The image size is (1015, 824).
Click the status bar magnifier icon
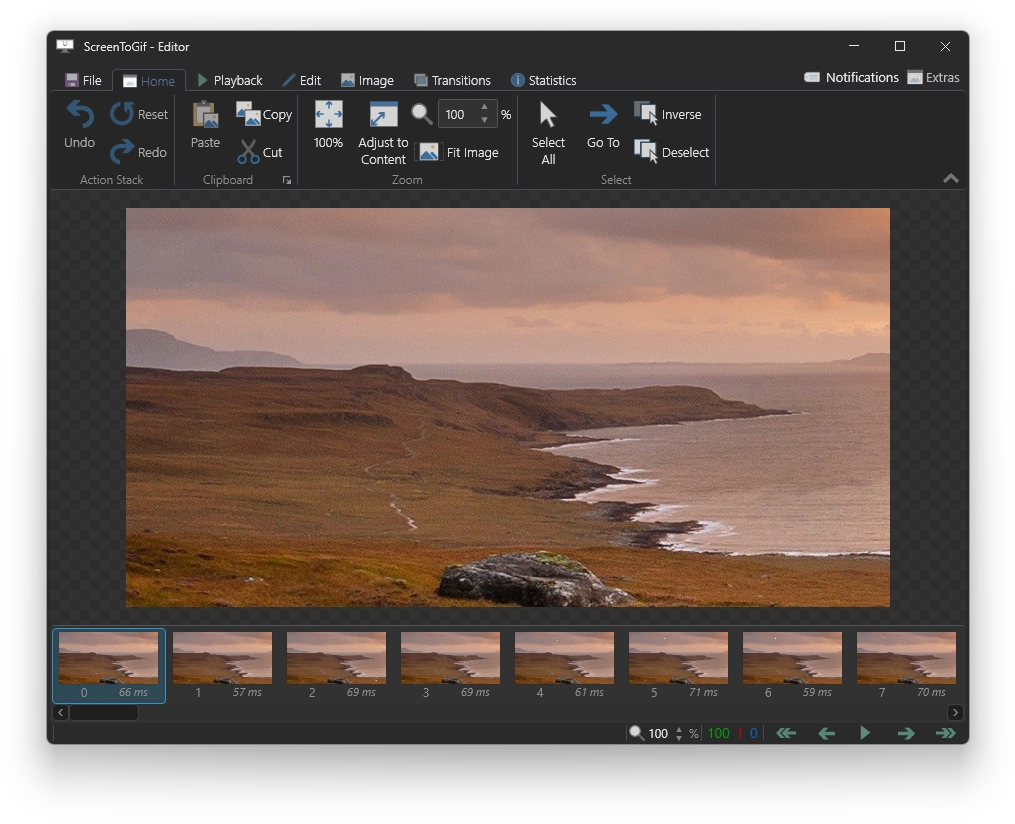tap(636, 733)
